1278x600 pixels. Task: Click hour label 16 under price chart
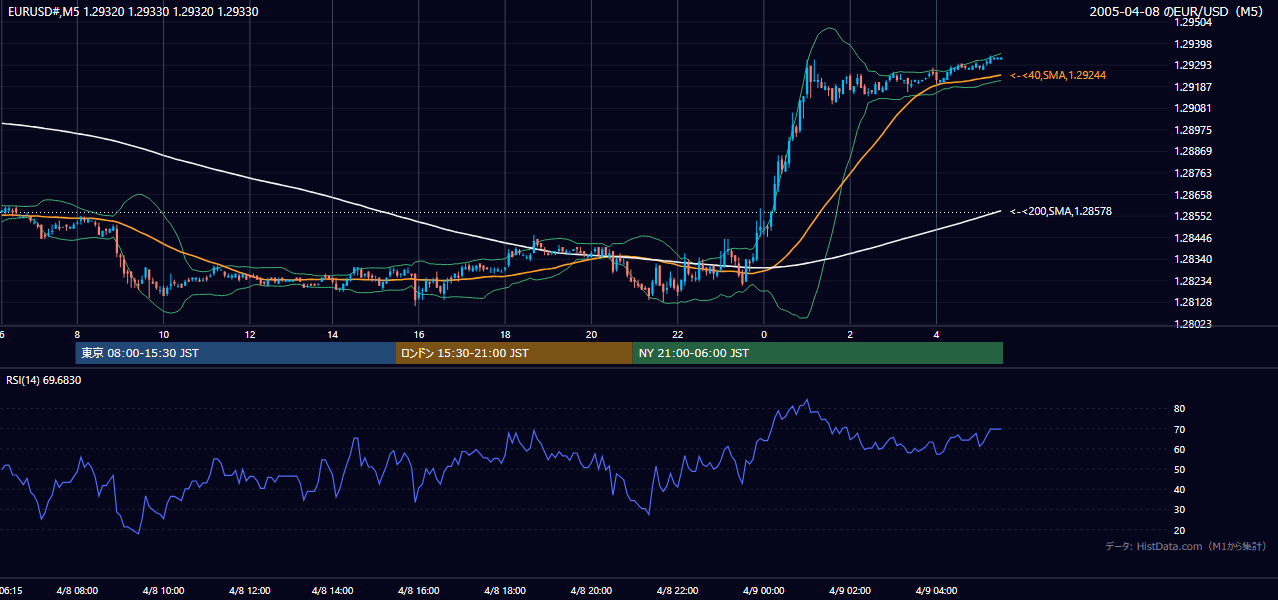click(x=420, y=334)
